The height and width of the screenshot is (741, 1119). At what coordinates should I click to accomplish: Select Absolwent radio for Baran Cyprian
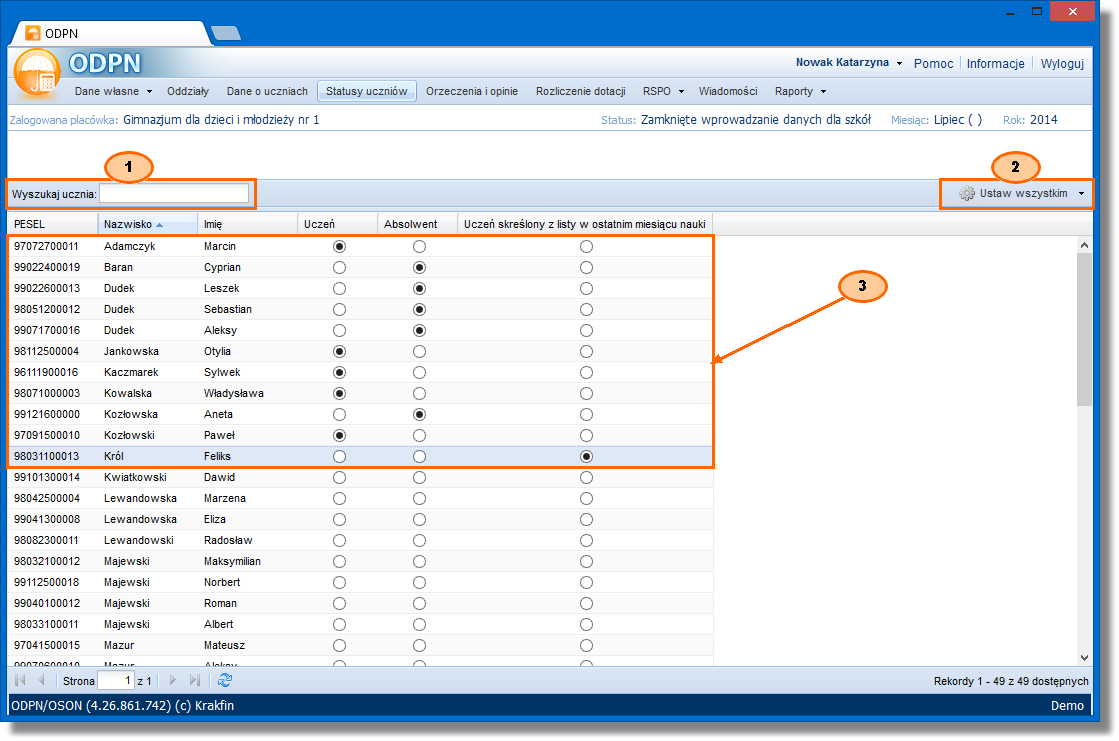[x=420, y=268]
